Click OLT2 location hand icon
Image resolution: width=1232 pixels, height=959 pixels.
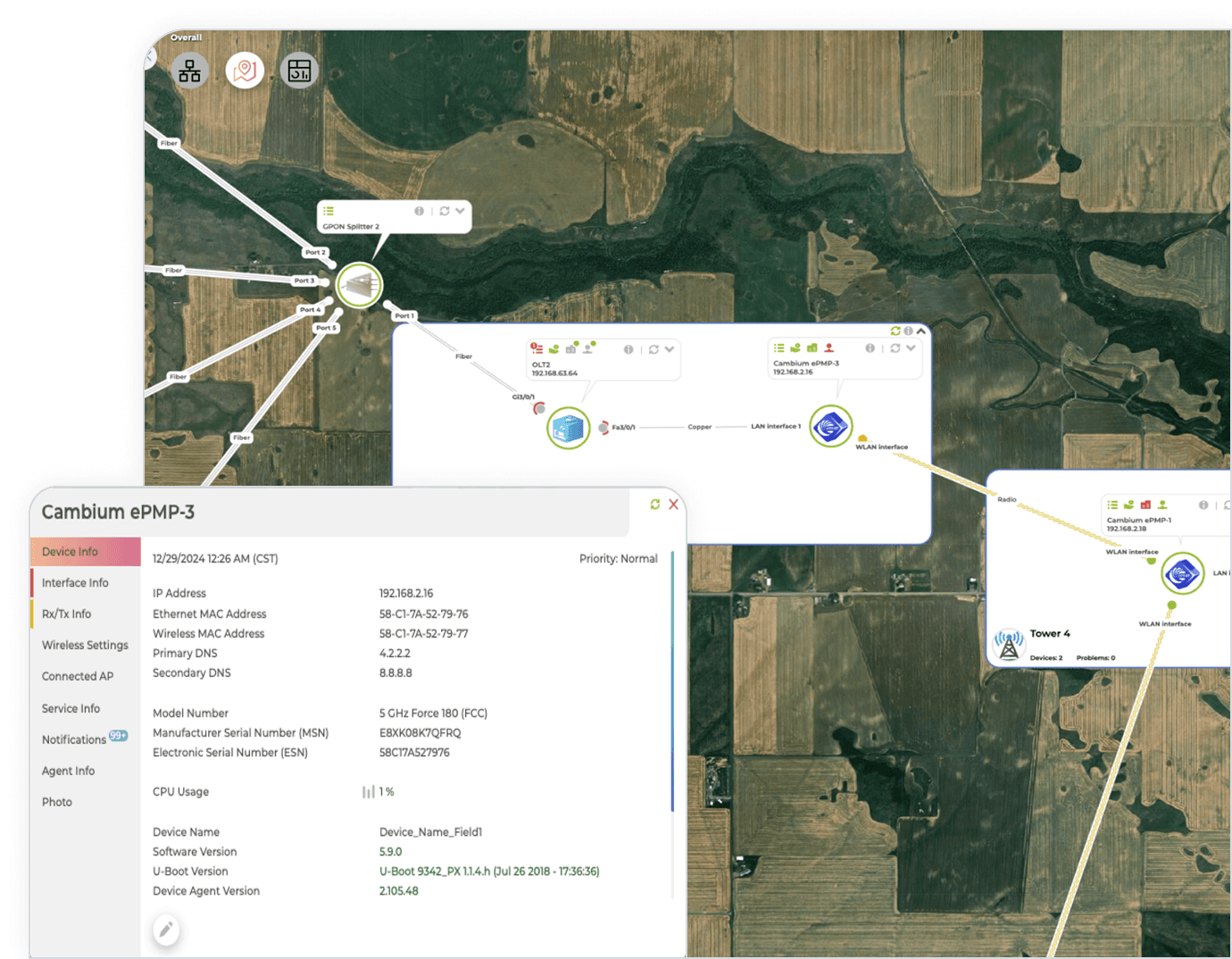[554, 349]
